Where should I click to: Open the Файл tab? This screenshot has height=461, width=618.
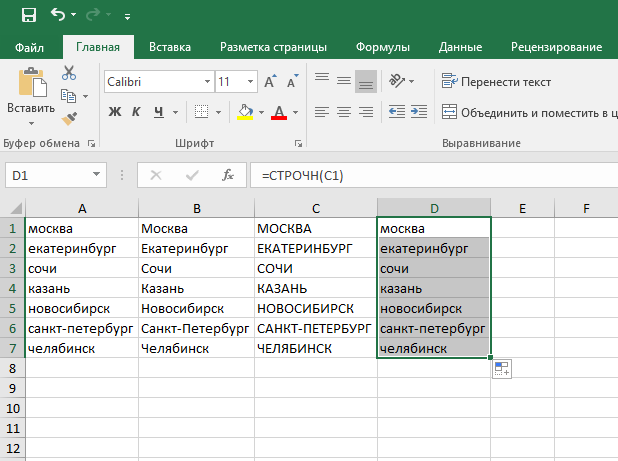pyautogui.click(x=29, y=47)
